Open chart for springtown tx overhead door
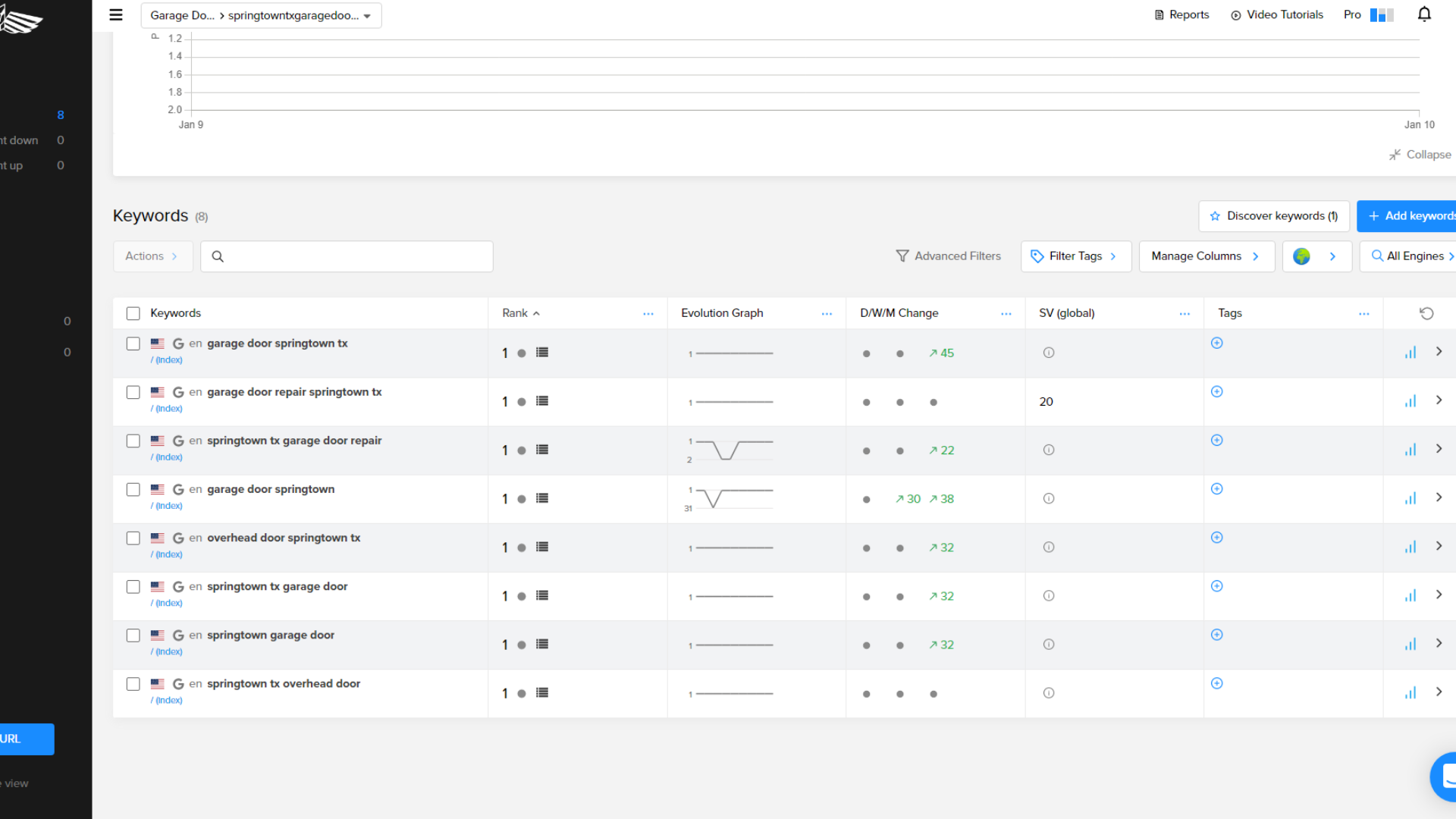 coord(1410,692)
